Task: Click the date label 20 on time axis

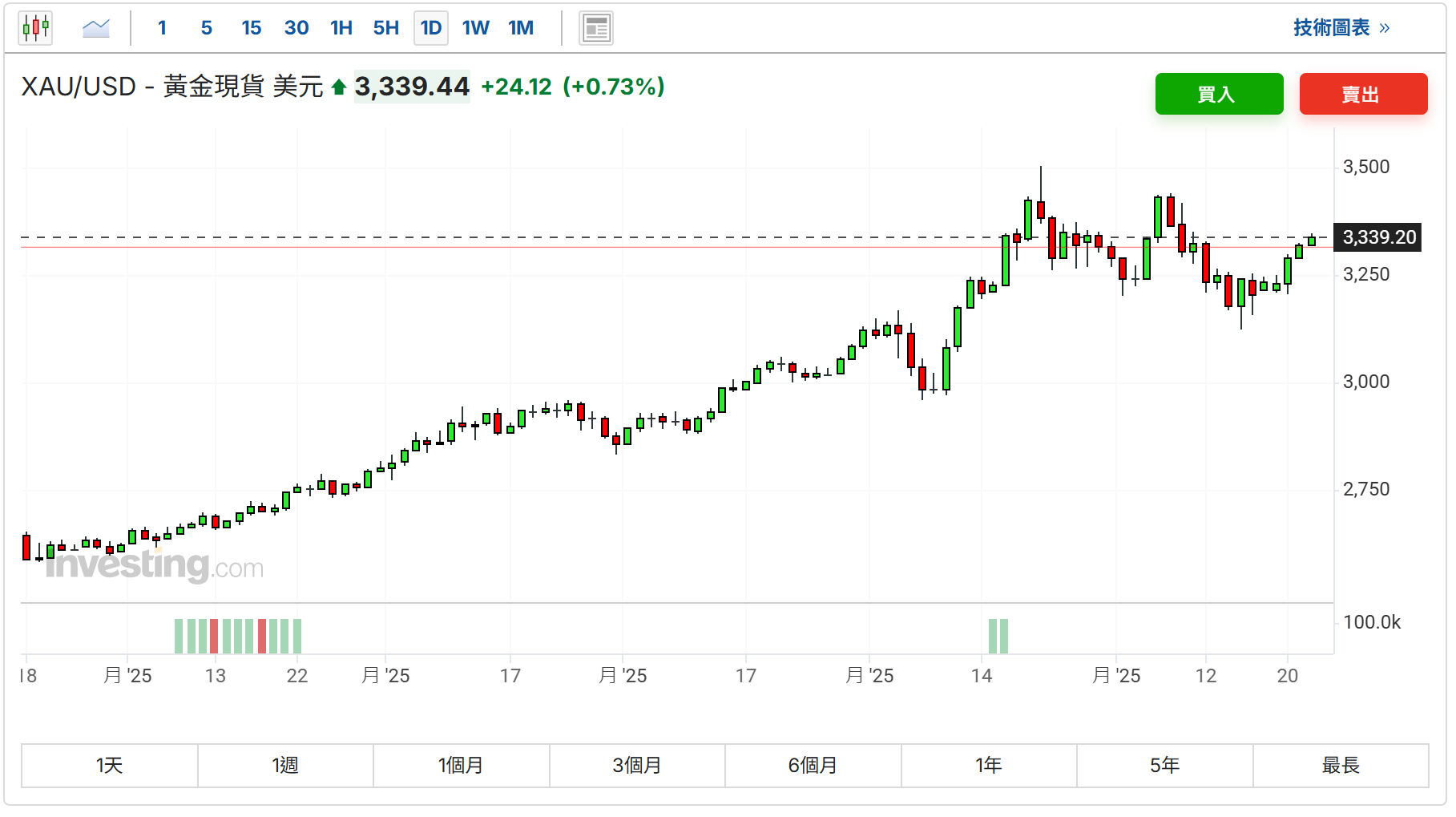Action: click(x=1288, y=676)
